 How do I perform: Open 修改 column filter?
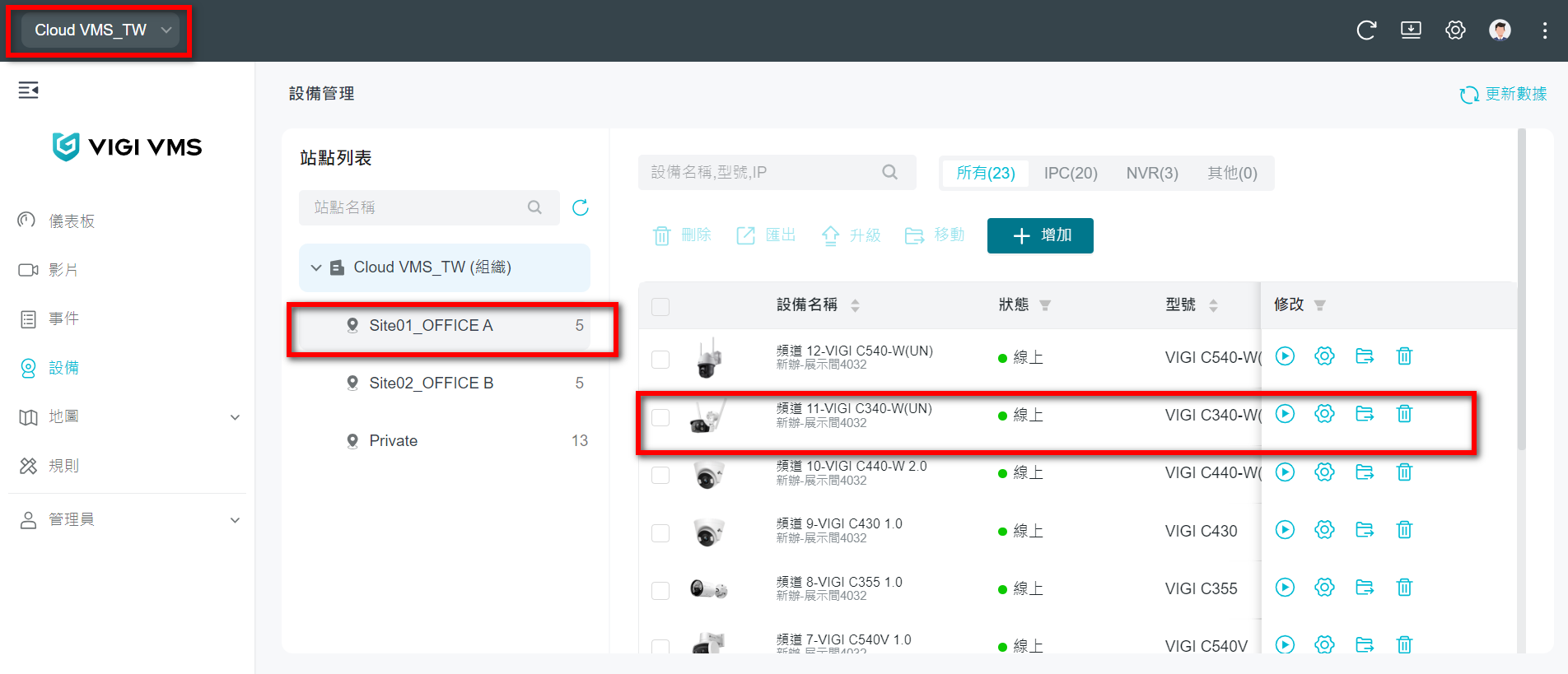point(1320,305)
